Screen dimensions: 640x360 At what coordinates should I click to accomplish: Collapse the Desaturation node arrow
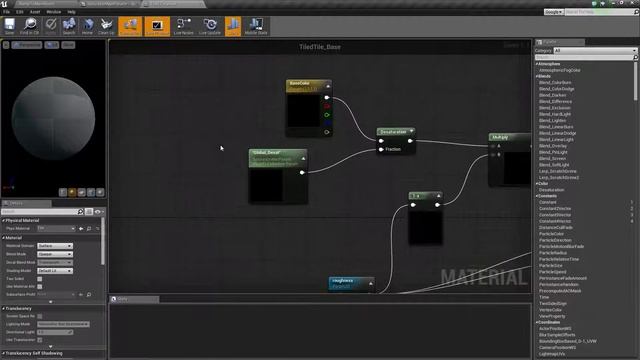(x=411, y=131)
